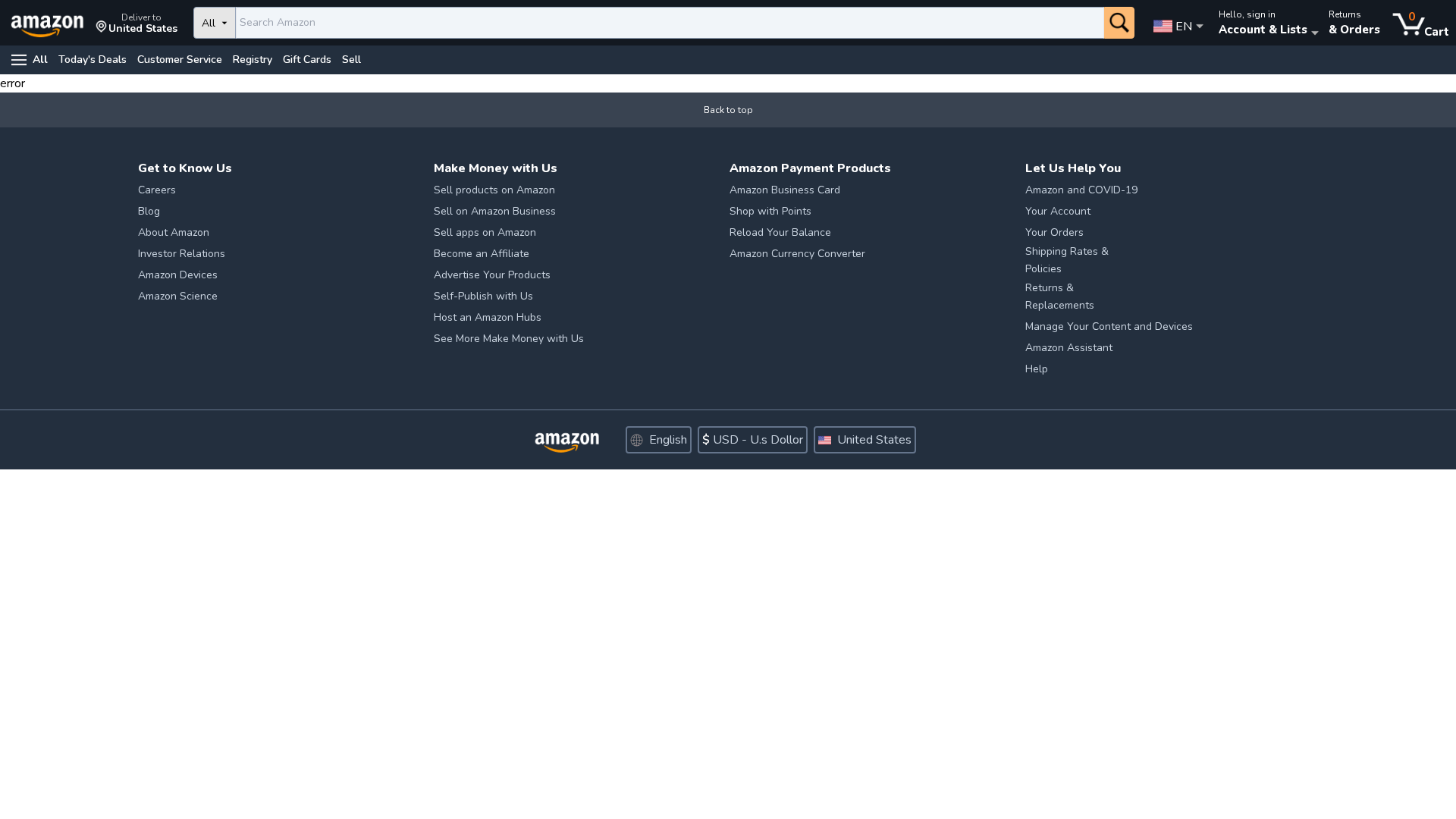This screenshot has width=1456, height=819.
Task: Open Shop with Points link
Action: pos(770,212)
